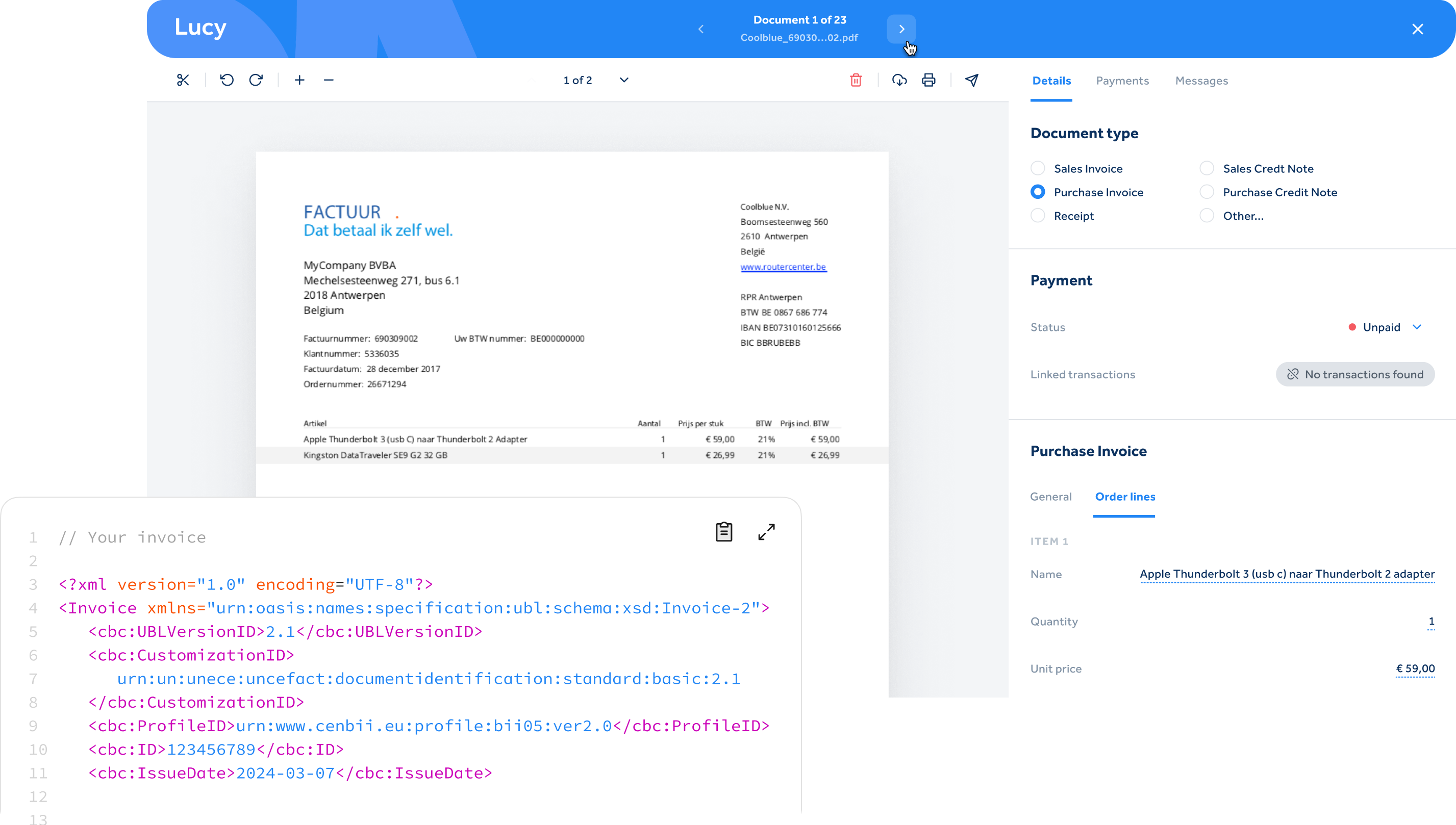Screen dimensions: 1456x825
Task: Click the ProfileID XML line
Action: [x=429, y=726]
